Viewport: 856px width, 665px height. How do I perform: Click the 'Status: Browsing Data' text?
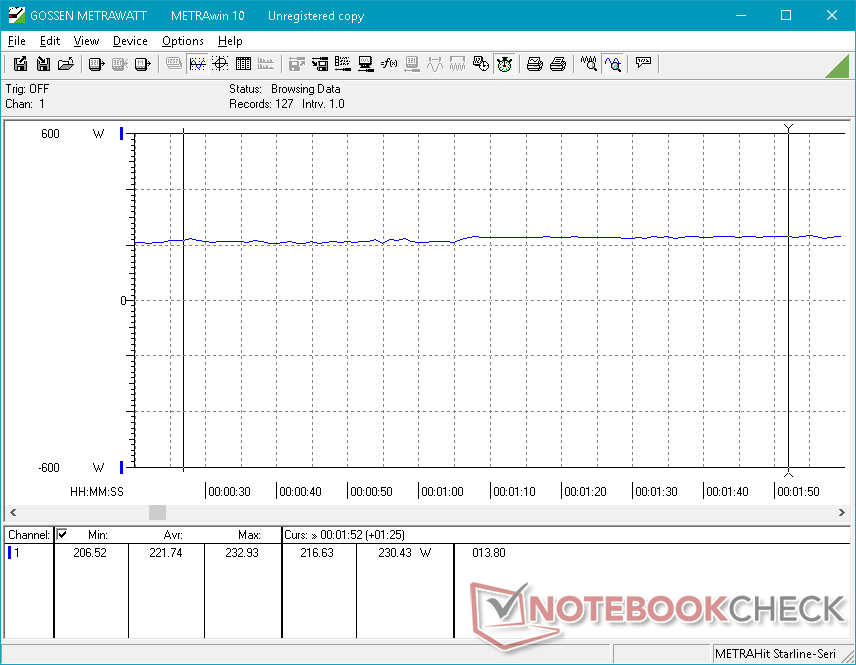284,88
